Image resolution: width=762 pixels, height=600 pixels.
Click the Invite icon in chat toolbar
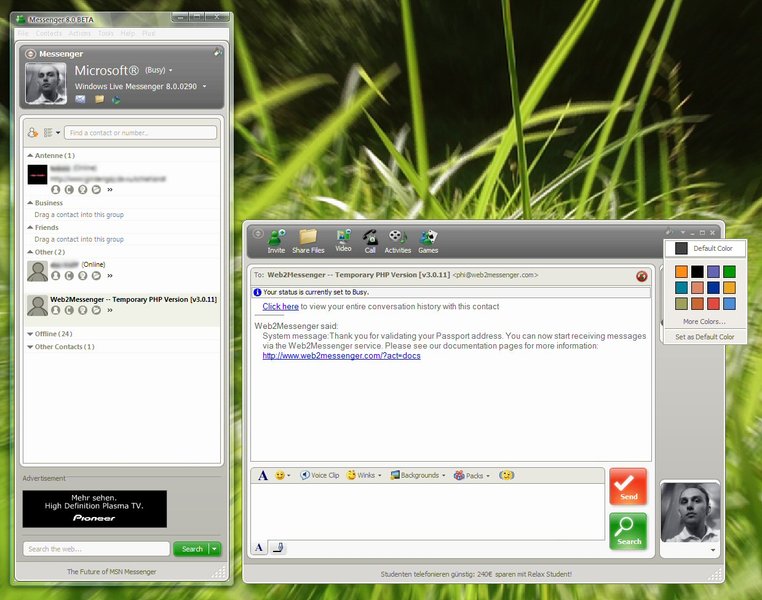coord(276,240)
